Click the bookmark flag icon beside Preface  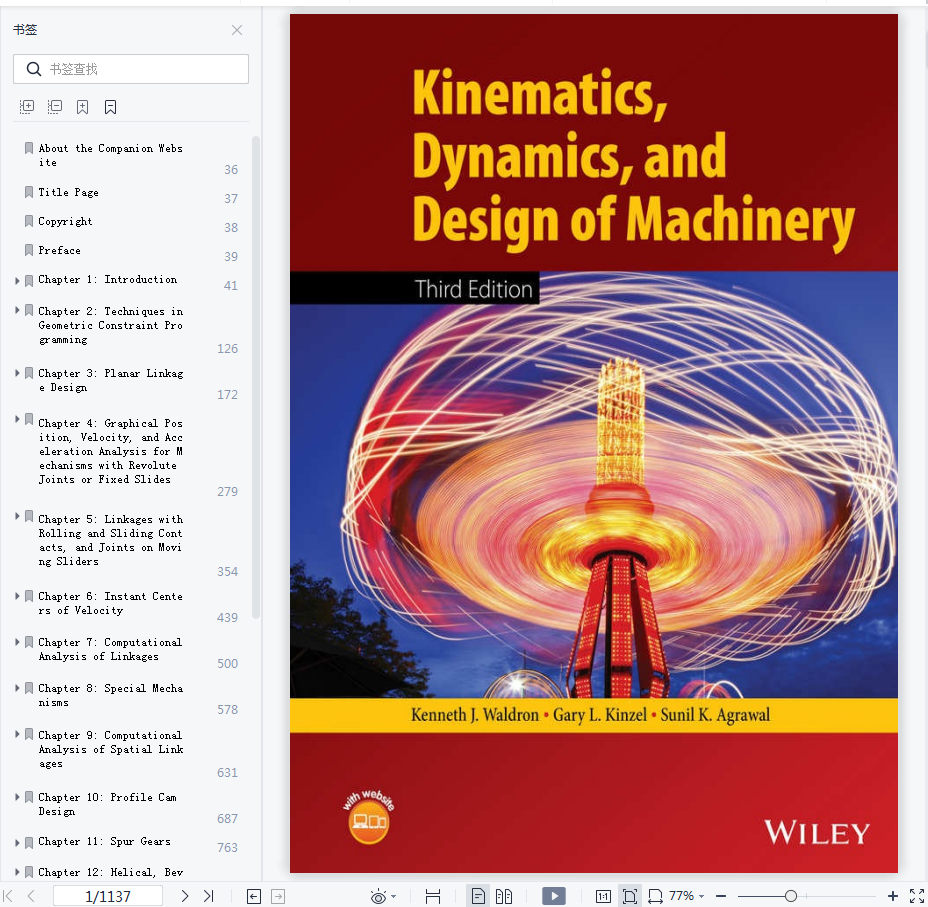point(28,250)
